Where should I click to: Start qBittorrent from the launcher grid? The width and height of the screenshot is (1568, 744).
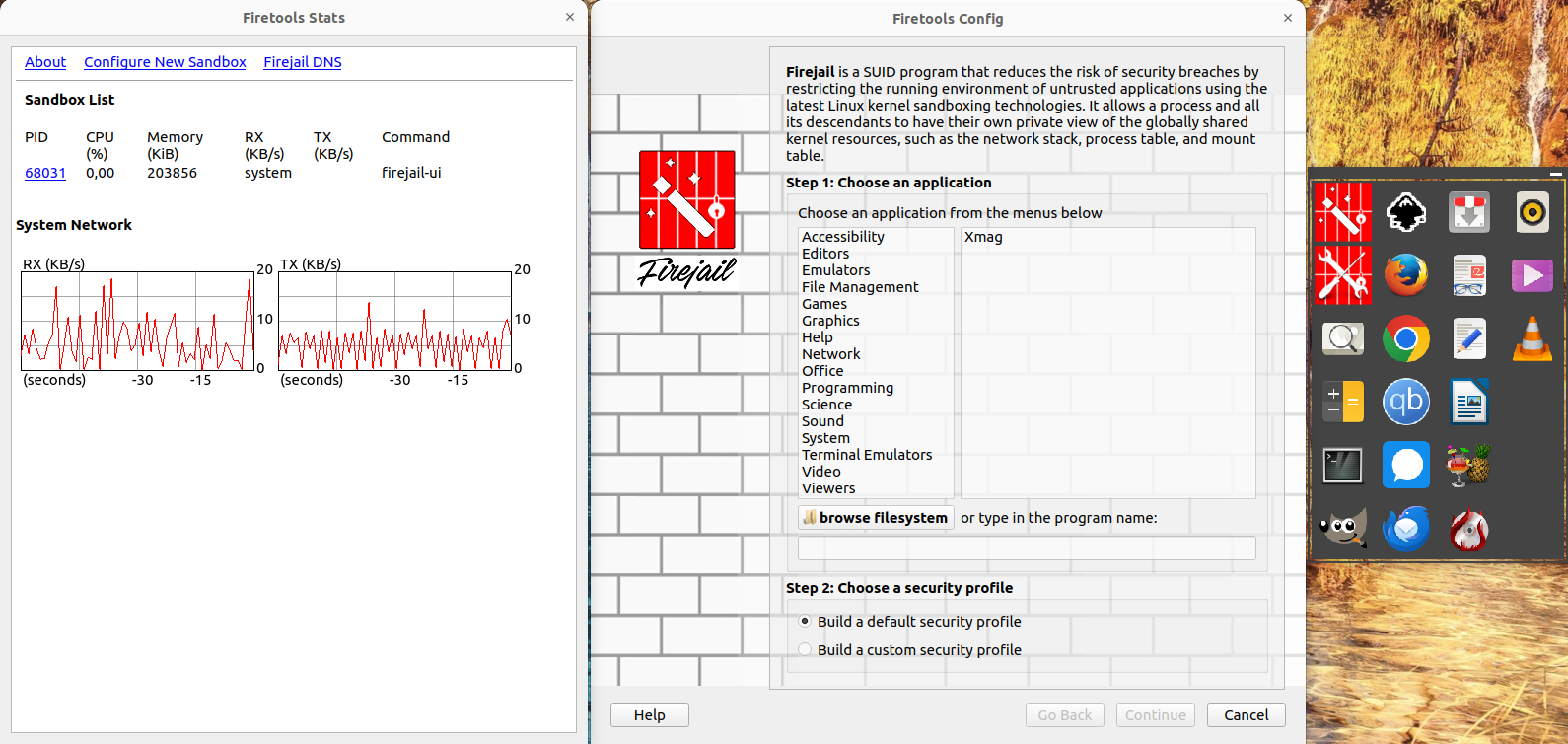click(x=1405, y=402)
